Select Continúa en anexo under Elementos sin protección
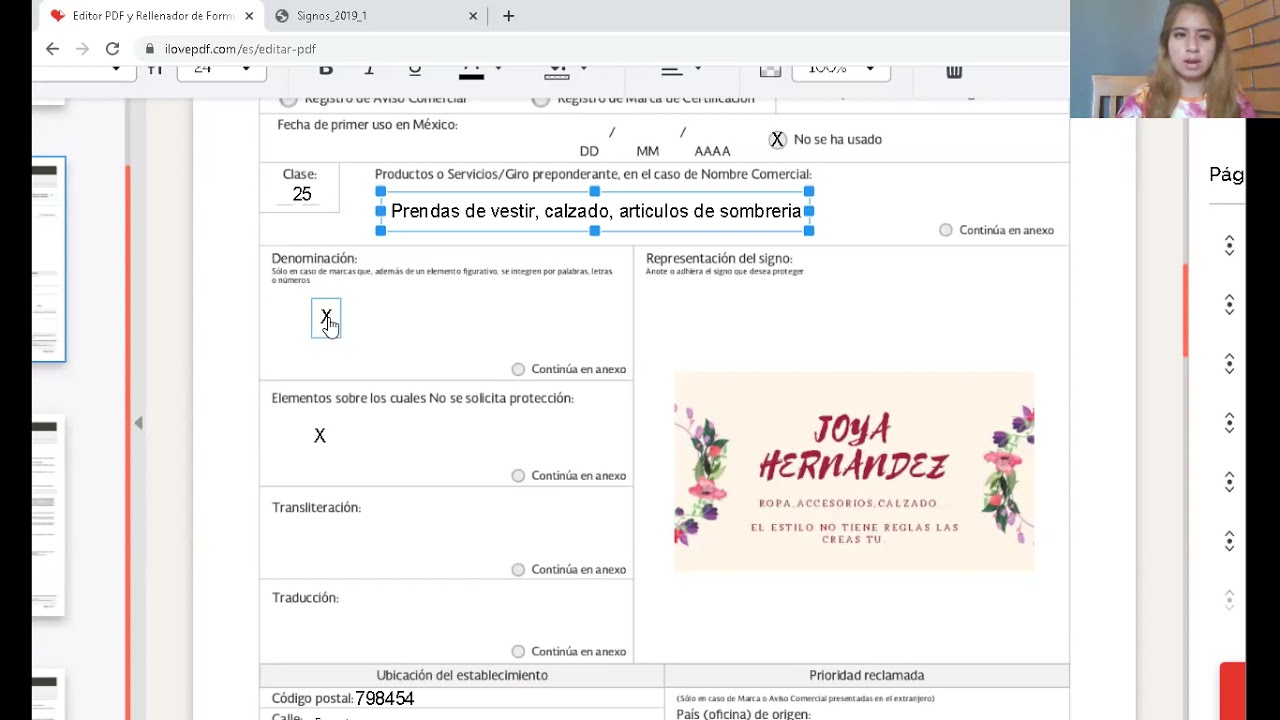This screenshot has height=720, width=1280. click(x=518, y=475)
